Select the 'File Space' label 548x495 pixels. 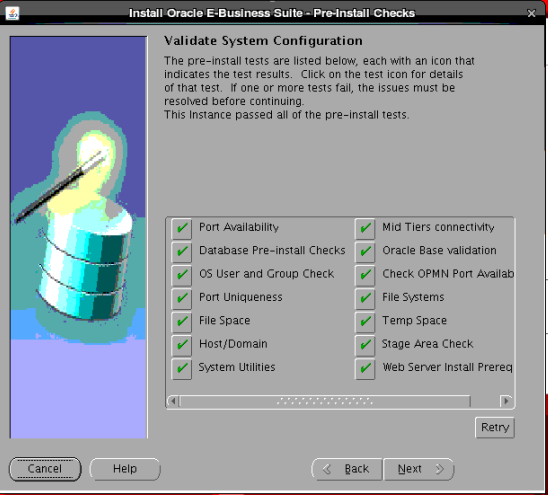tap(224, 321)
